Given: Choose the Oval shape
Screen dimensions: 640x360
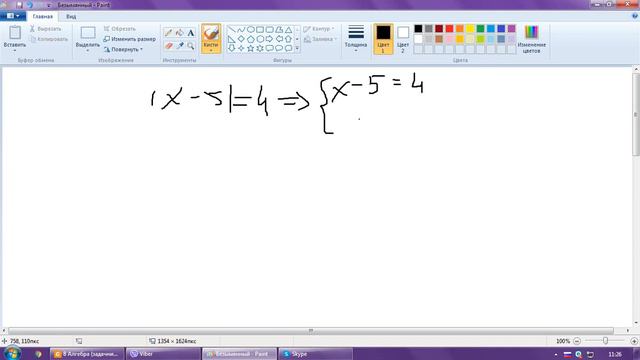Looking at the screenshot, I should pos(251,29).
